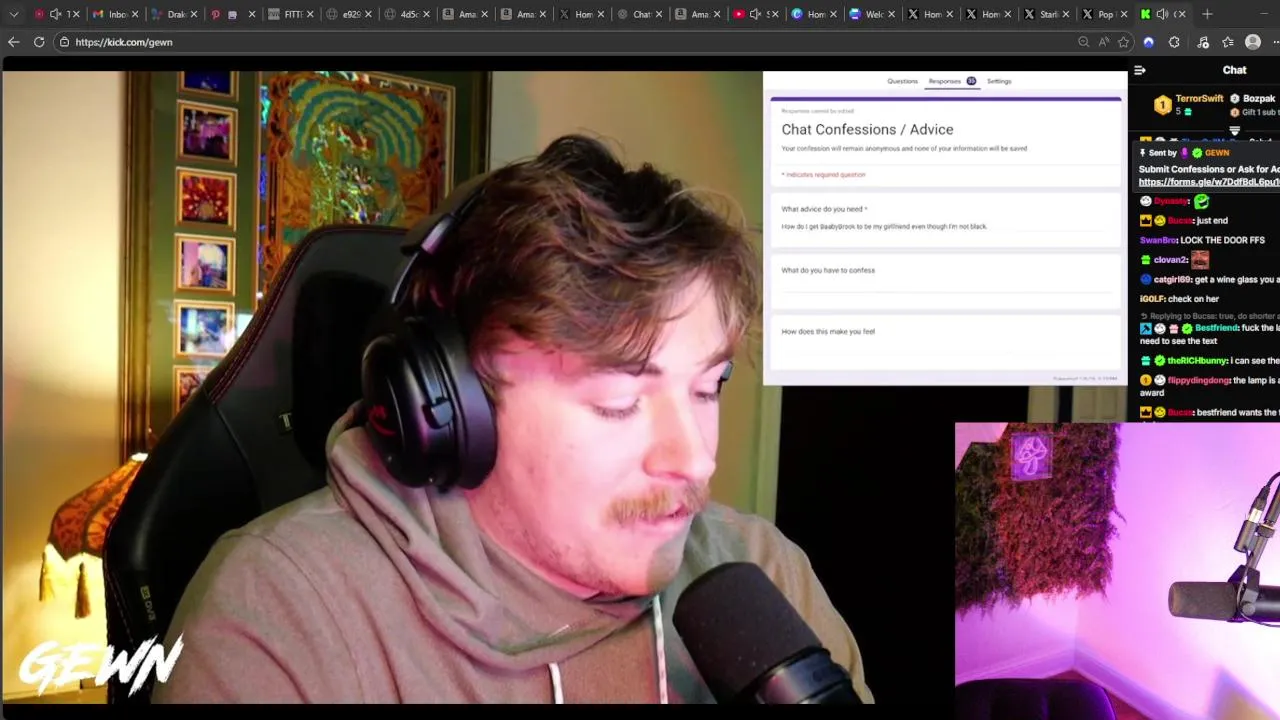
Task: Click the rank 1 hexagon badge
Action: tap(1162, 105)
